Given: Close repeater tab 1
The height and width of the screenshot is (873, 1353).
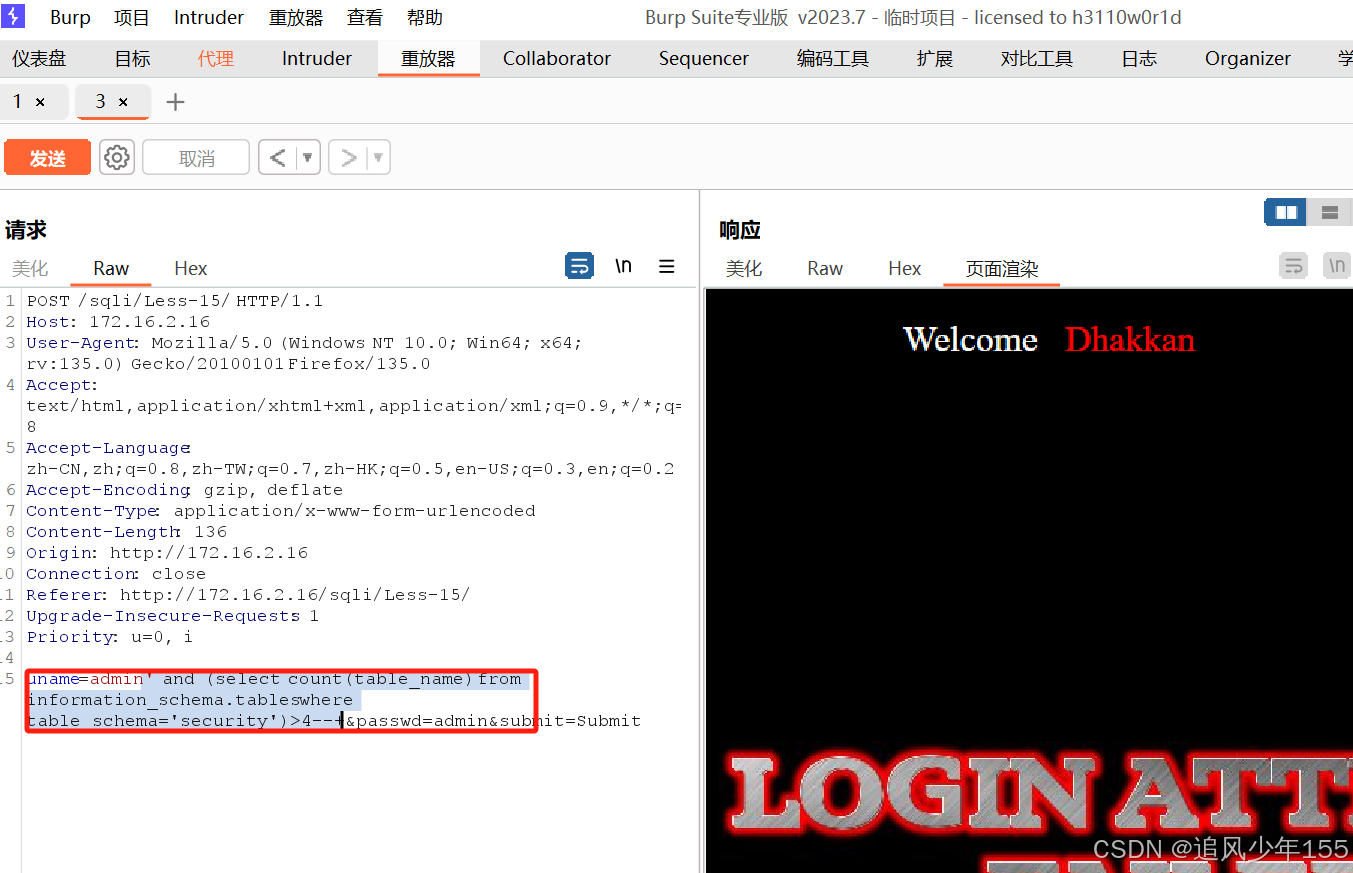Looking at the screenshot, I should click(40, 102).
